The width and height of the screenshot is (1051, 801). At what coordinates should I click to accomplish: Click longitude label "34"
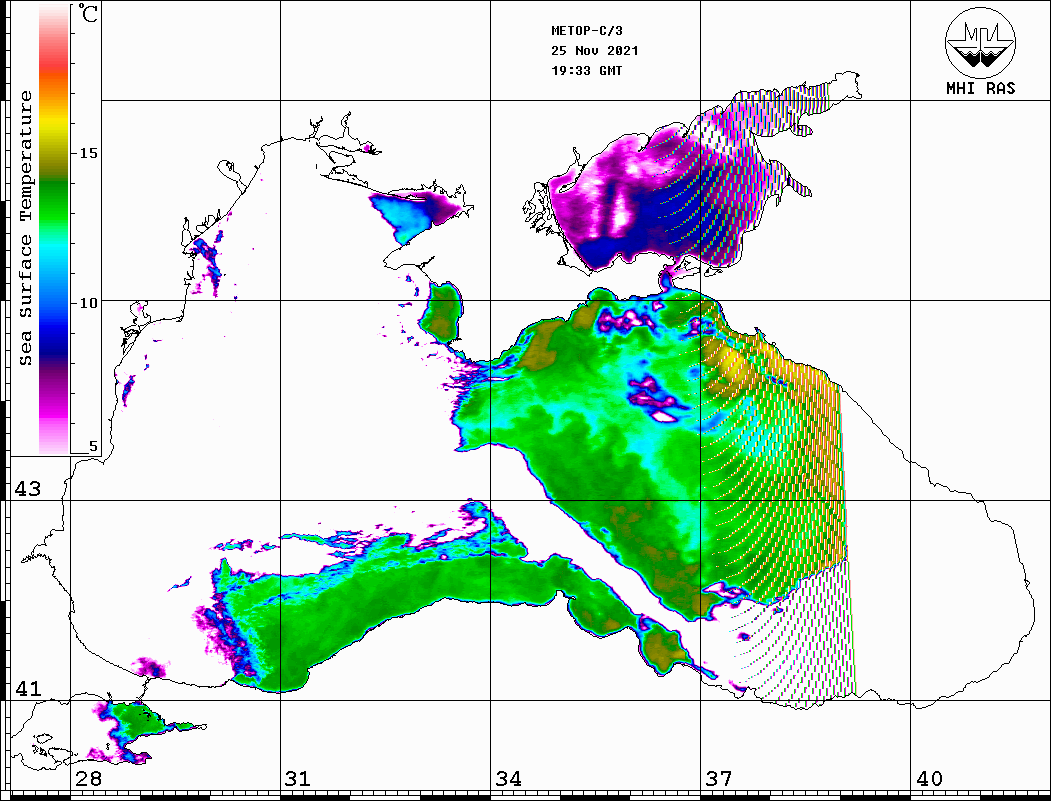508,778
